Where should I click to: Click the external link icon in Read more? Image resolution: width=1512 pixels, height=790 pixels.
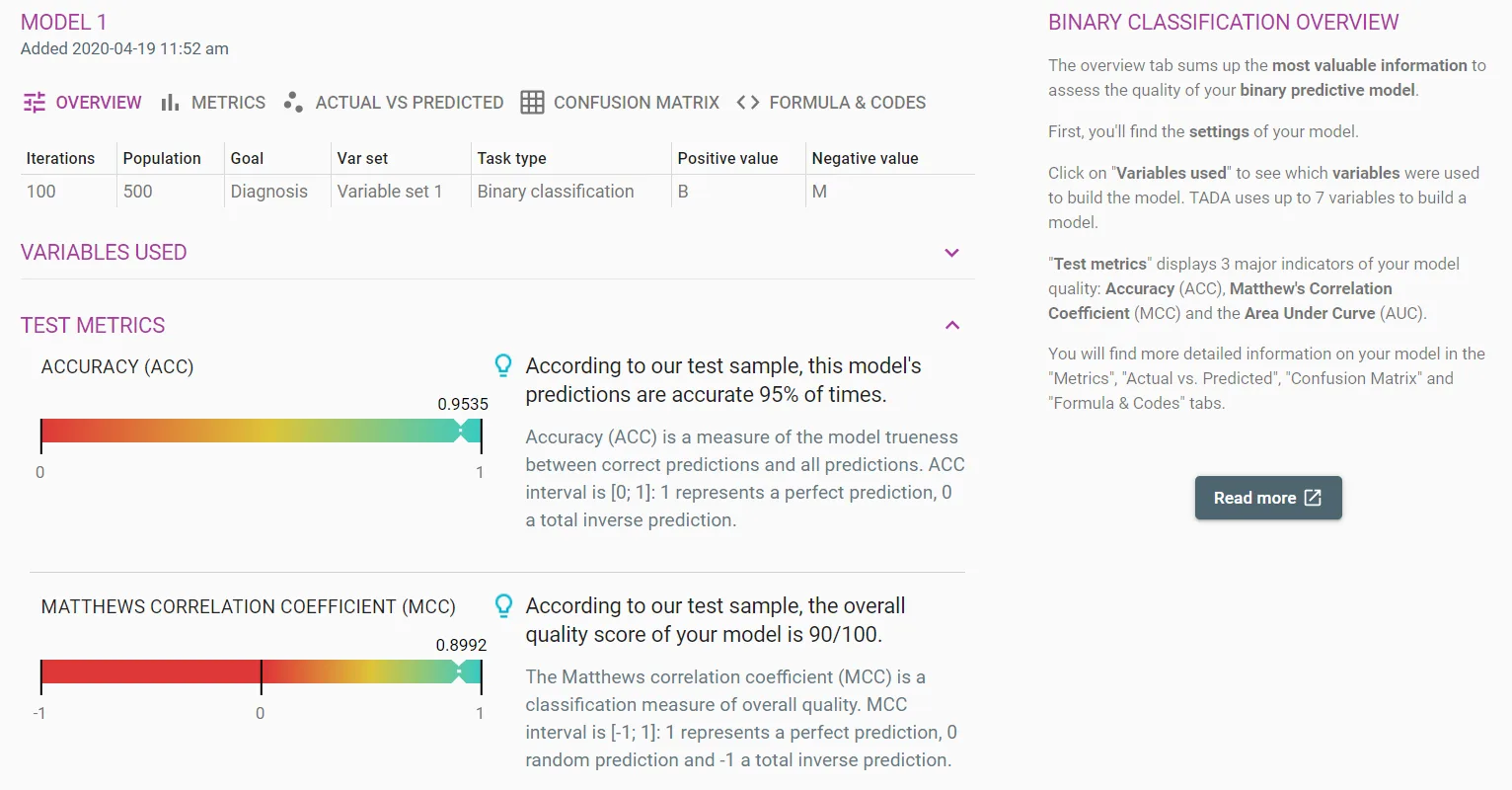pos(1313,498)
